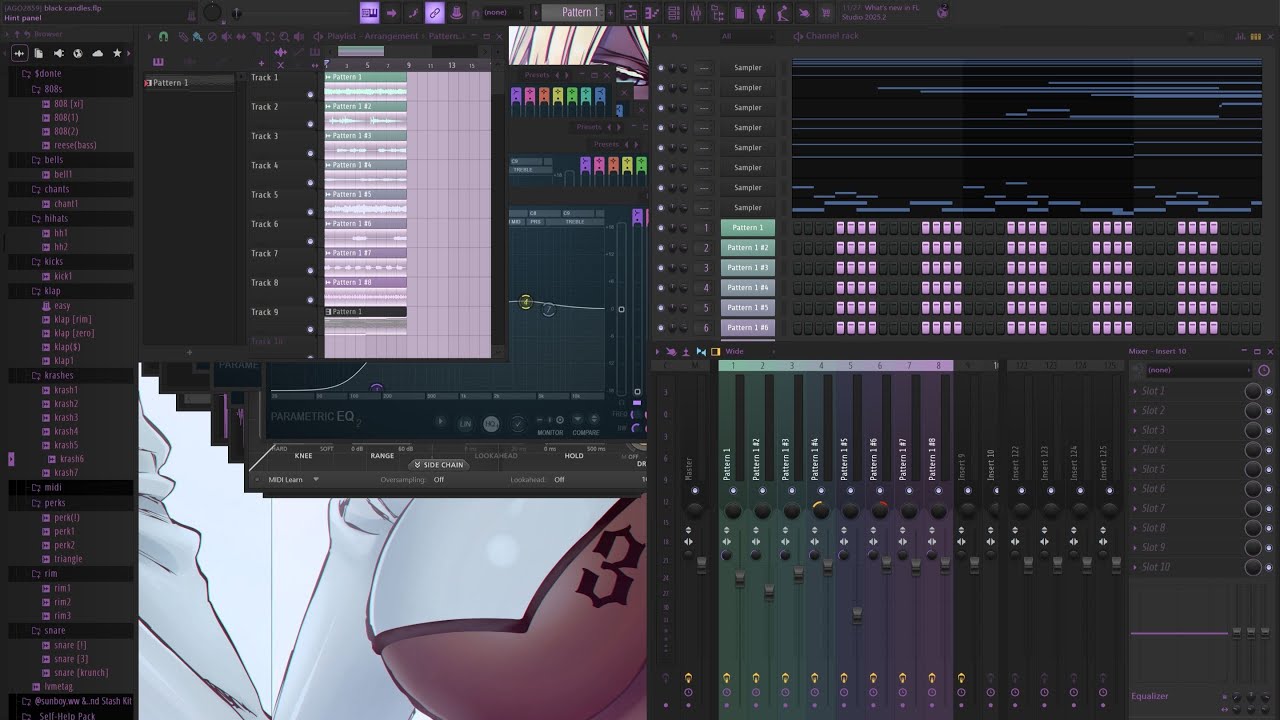
Task: Click the Pattern 1 mixer track fader
Action: click(x=740, y=579)
